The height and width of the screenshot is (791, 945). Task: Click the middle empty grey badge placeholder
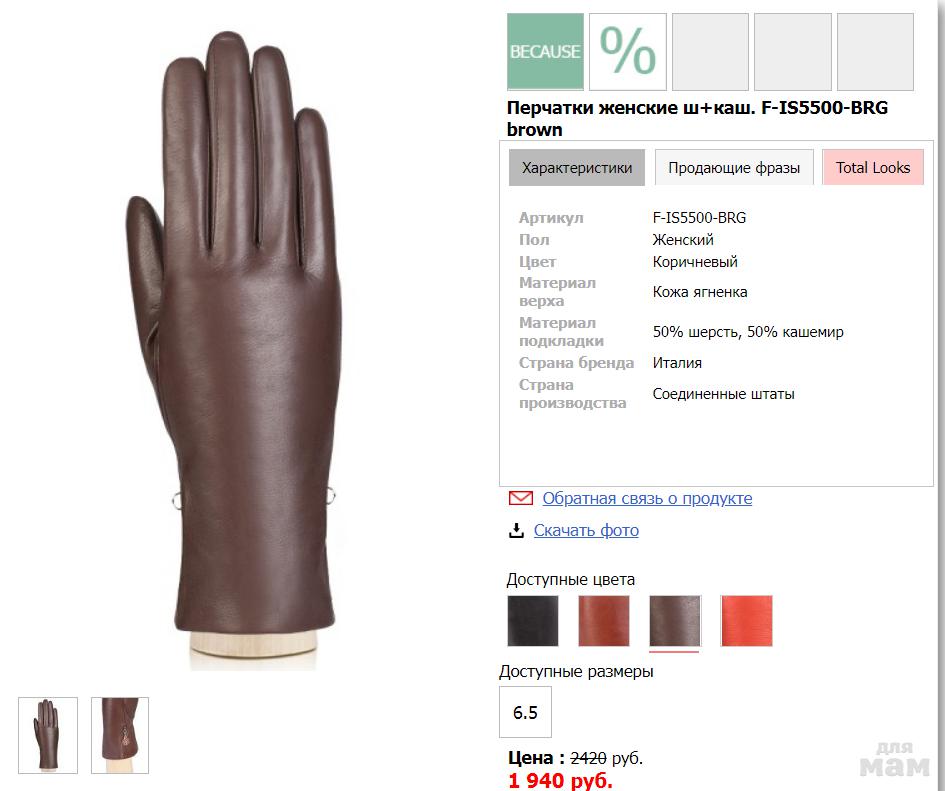pos(793,52)
